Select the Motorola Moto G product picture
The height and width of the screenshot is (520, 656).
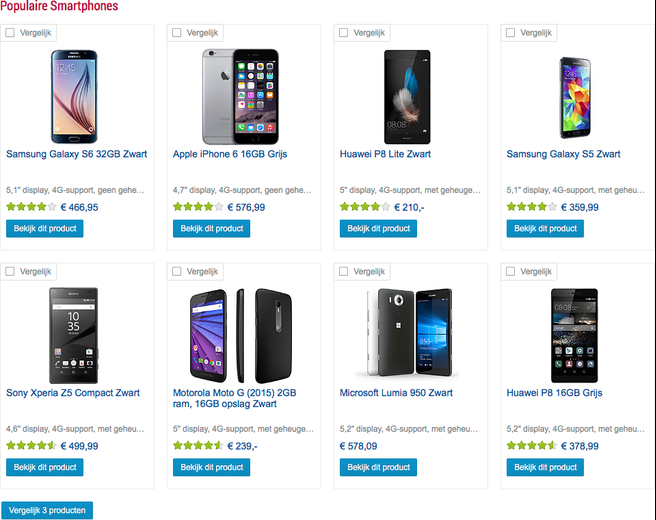tap(238, 334)
